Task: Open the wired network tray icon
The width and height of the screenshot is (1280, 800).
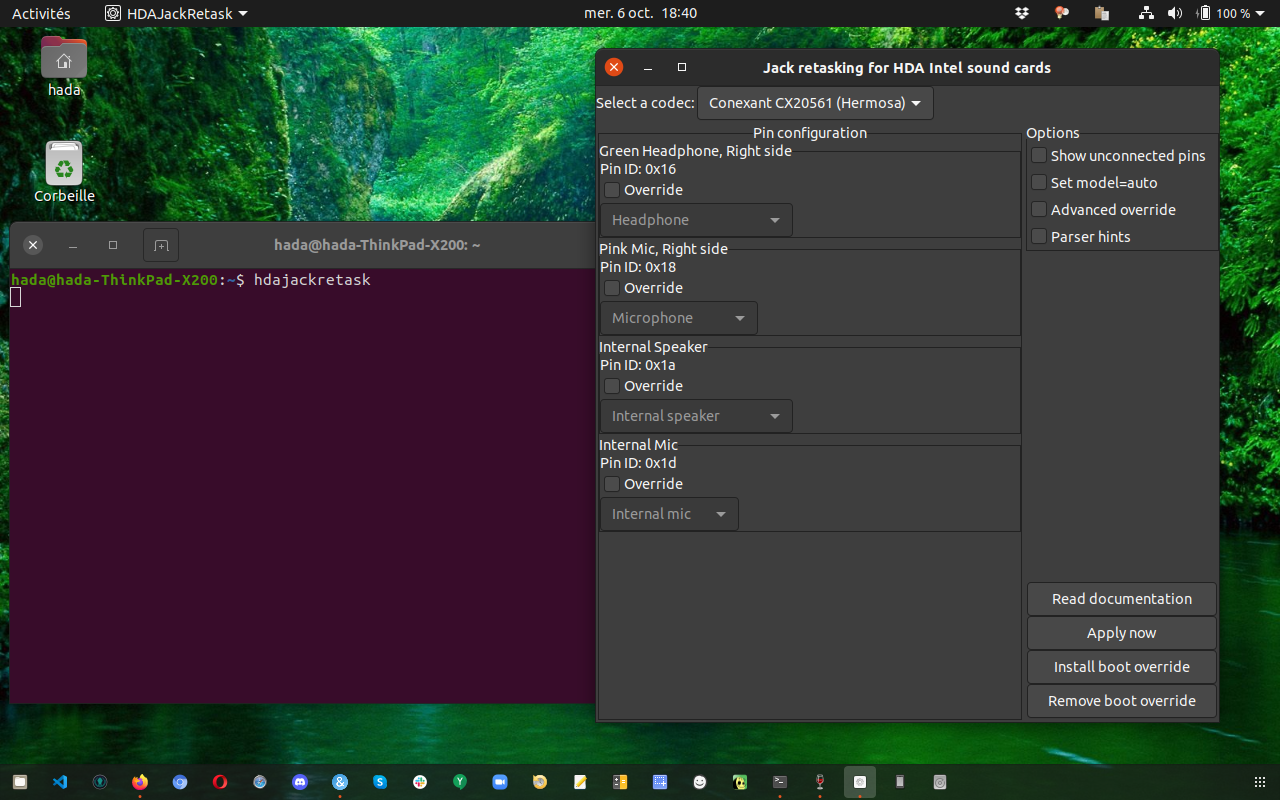Action: [x=1147, y=13]
